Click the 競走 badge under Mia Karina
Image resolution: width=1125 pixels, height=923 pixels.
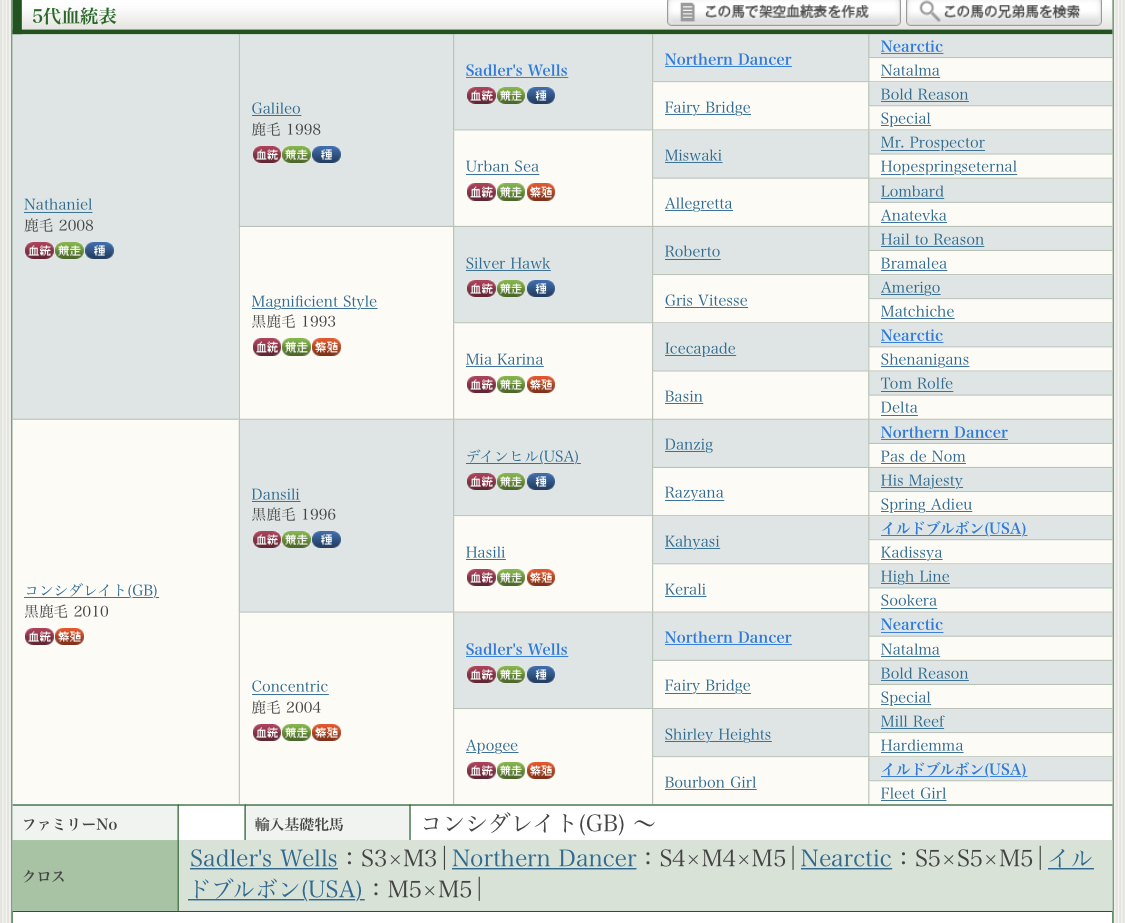pyautogui.click(x=511, y=384)
